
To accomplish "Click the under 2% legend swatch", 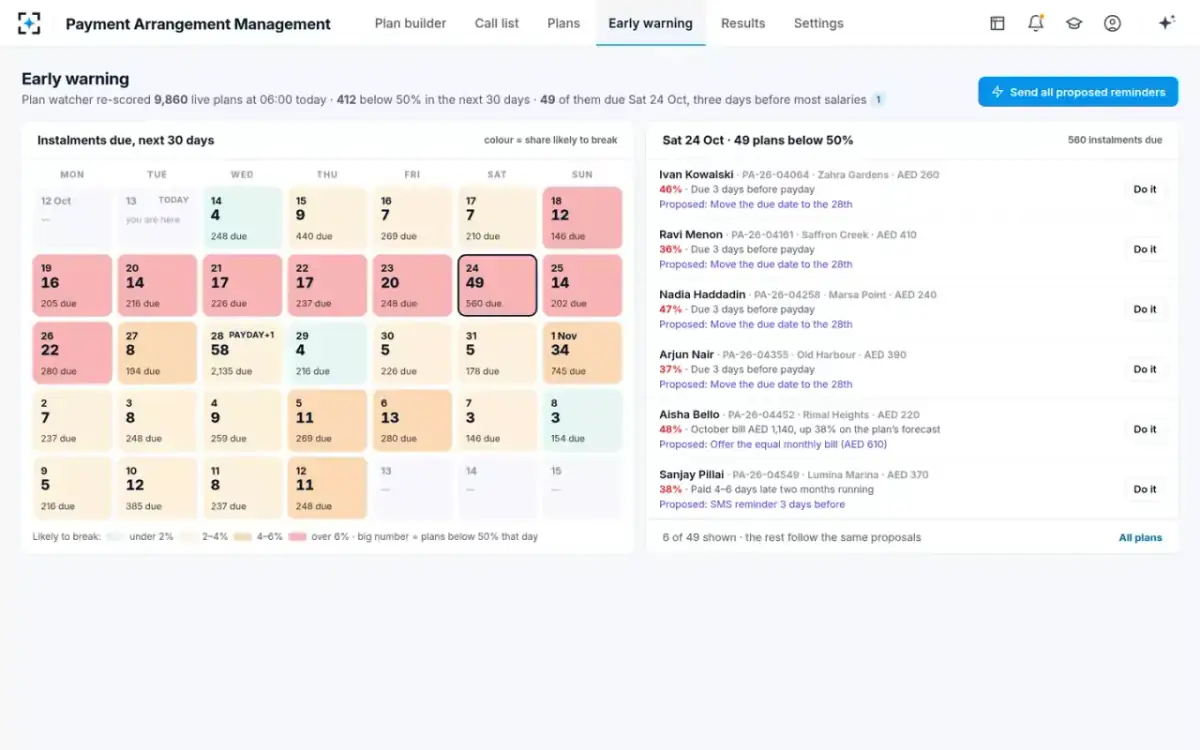I will click(x=115, y=537).
